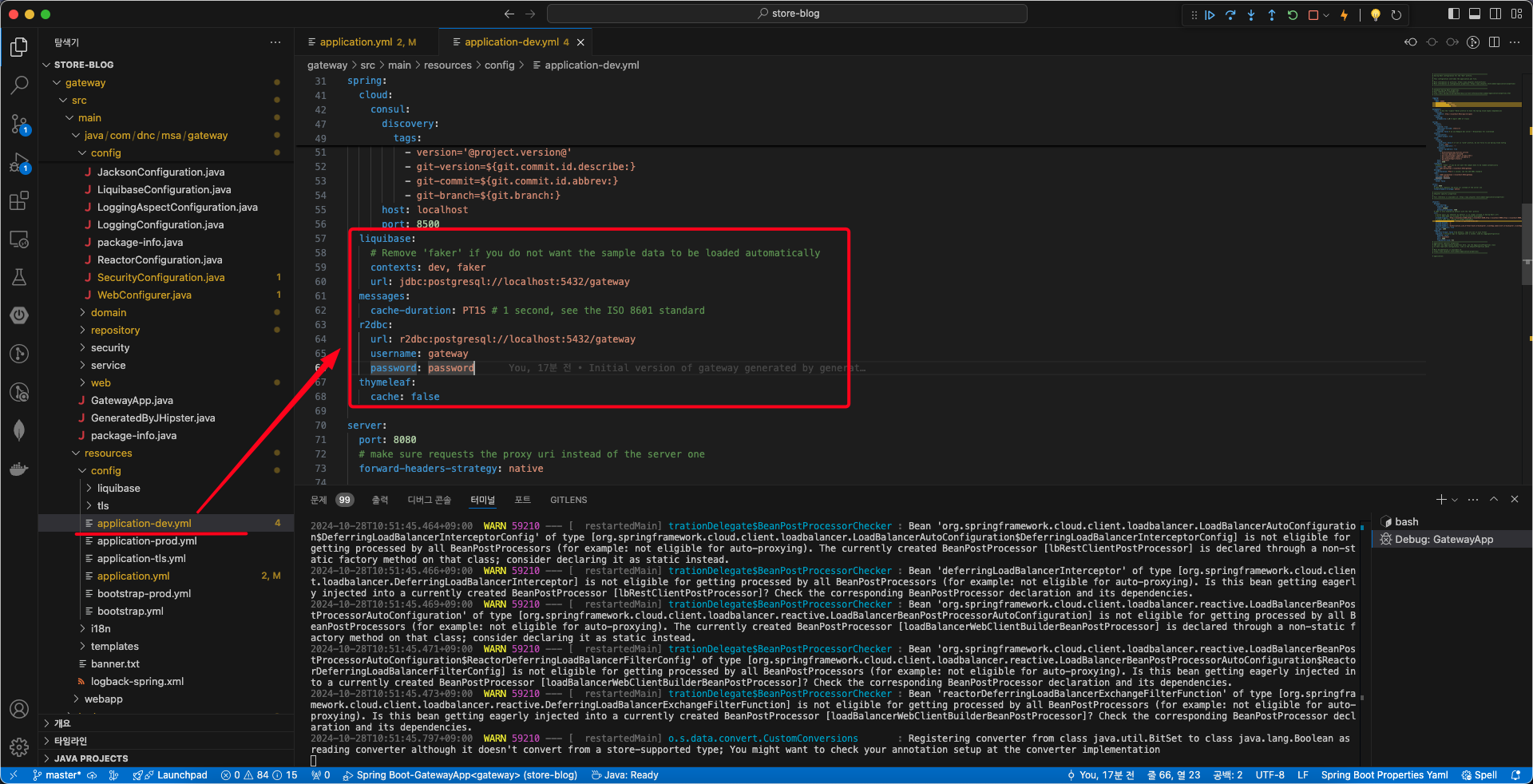Close the application-dev.yml tab
Screen dimensions: 1533x784
[x=580, y=42]
